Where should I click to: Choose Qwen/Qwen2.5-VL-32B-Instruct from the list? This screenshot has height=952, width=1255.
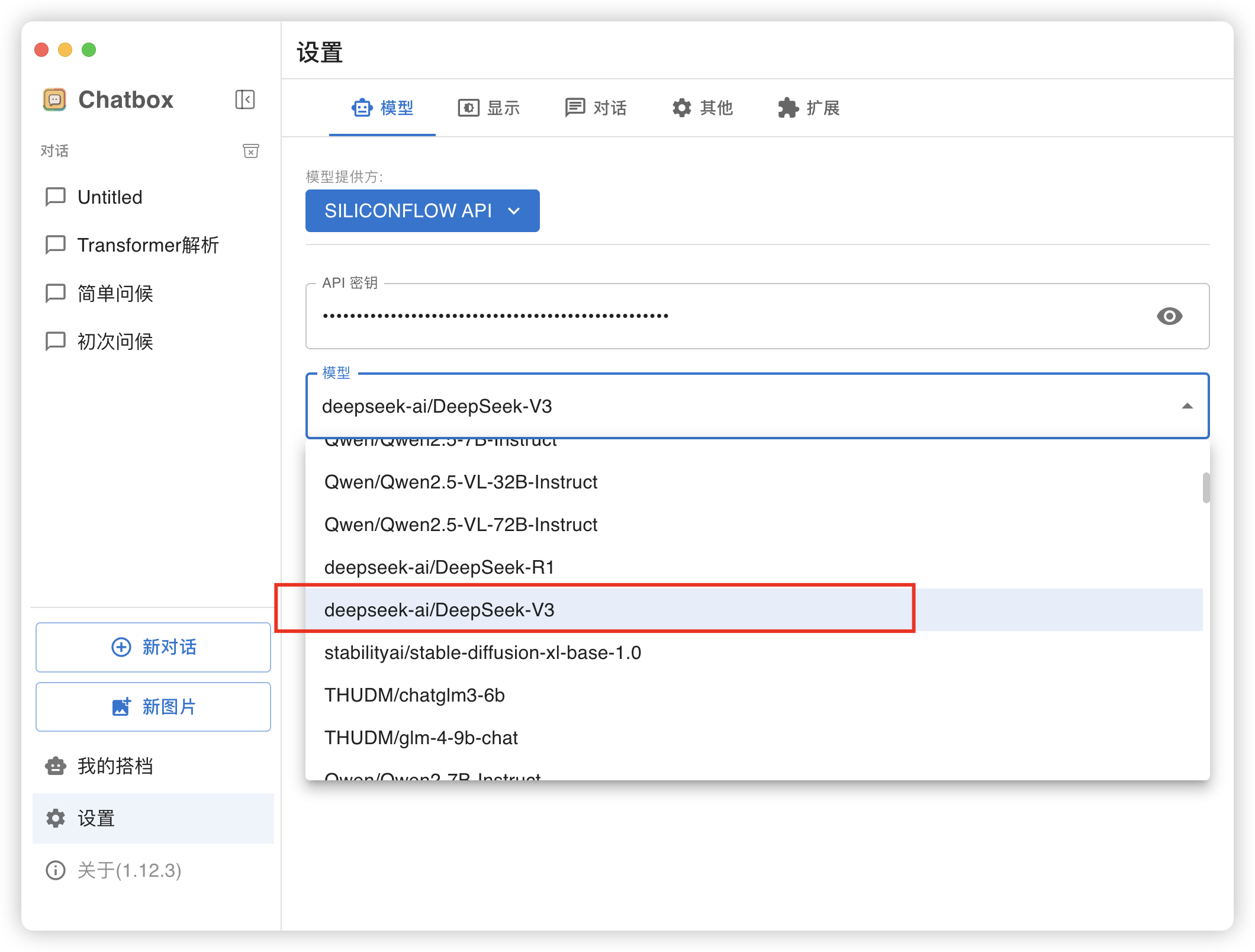pos(754,482)
